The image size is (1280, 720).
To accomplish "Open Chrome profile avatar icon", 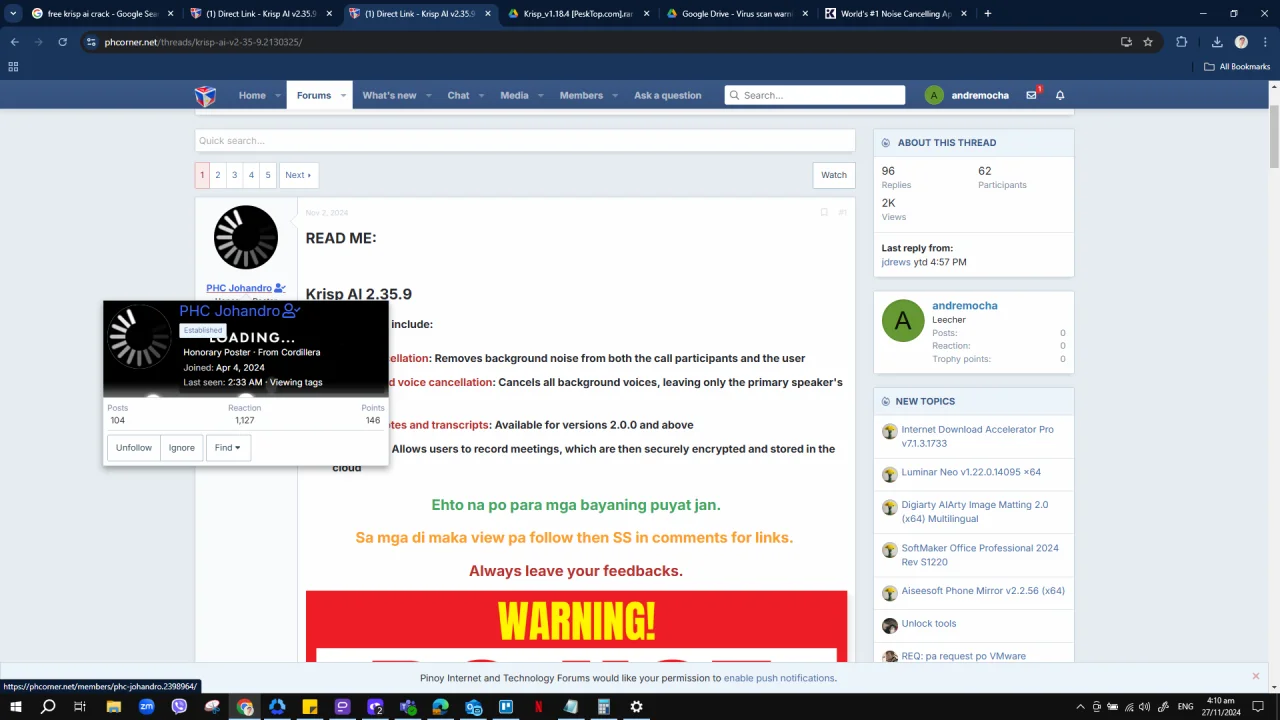I will [1241, 42].
